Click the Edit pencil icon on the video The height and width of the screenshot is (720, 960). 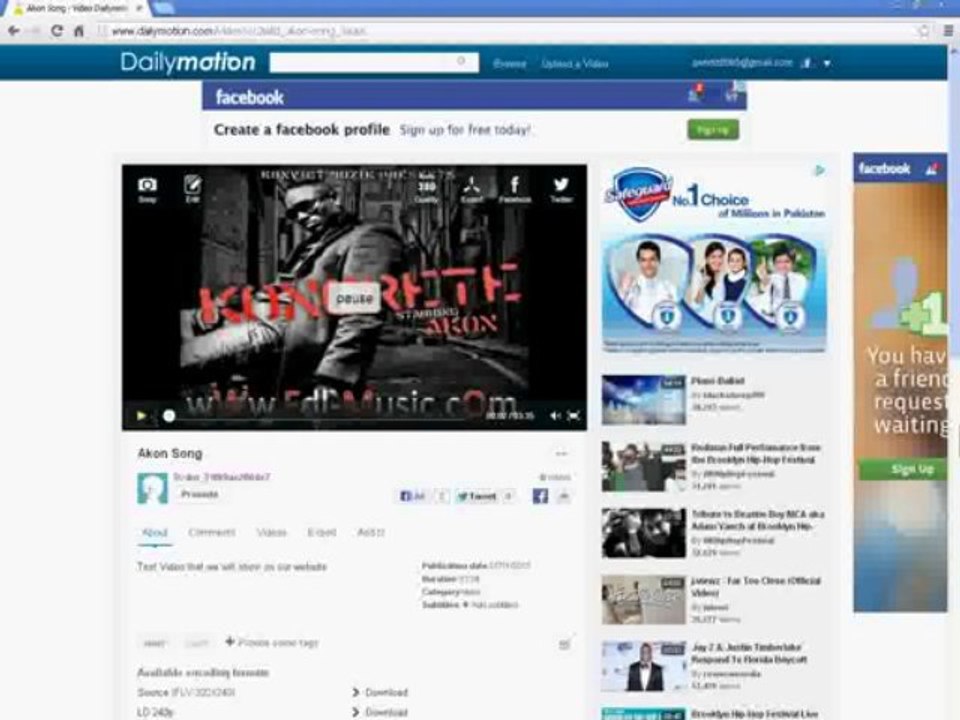click(x=192, y=189)
